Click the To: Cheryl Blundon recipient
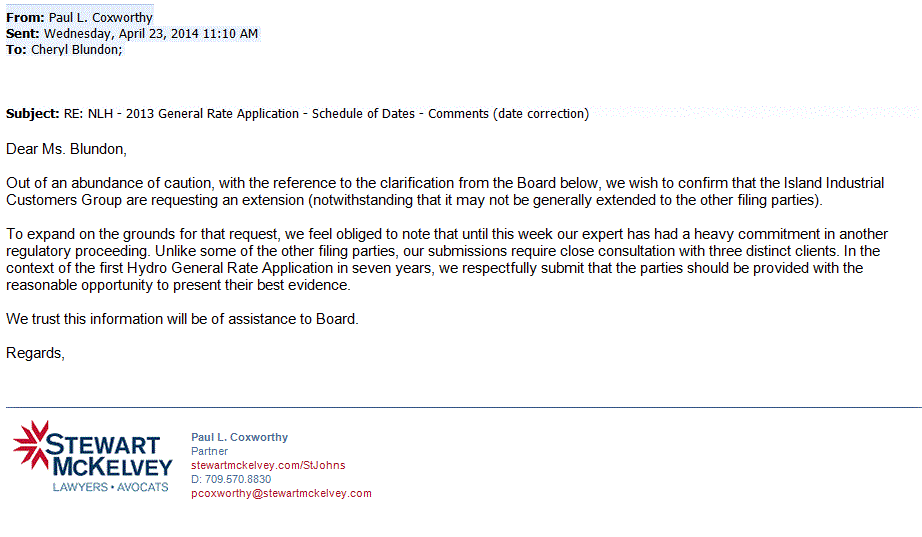Image resolution: width=922 pixels, height=537 pixels. [64, 49]
